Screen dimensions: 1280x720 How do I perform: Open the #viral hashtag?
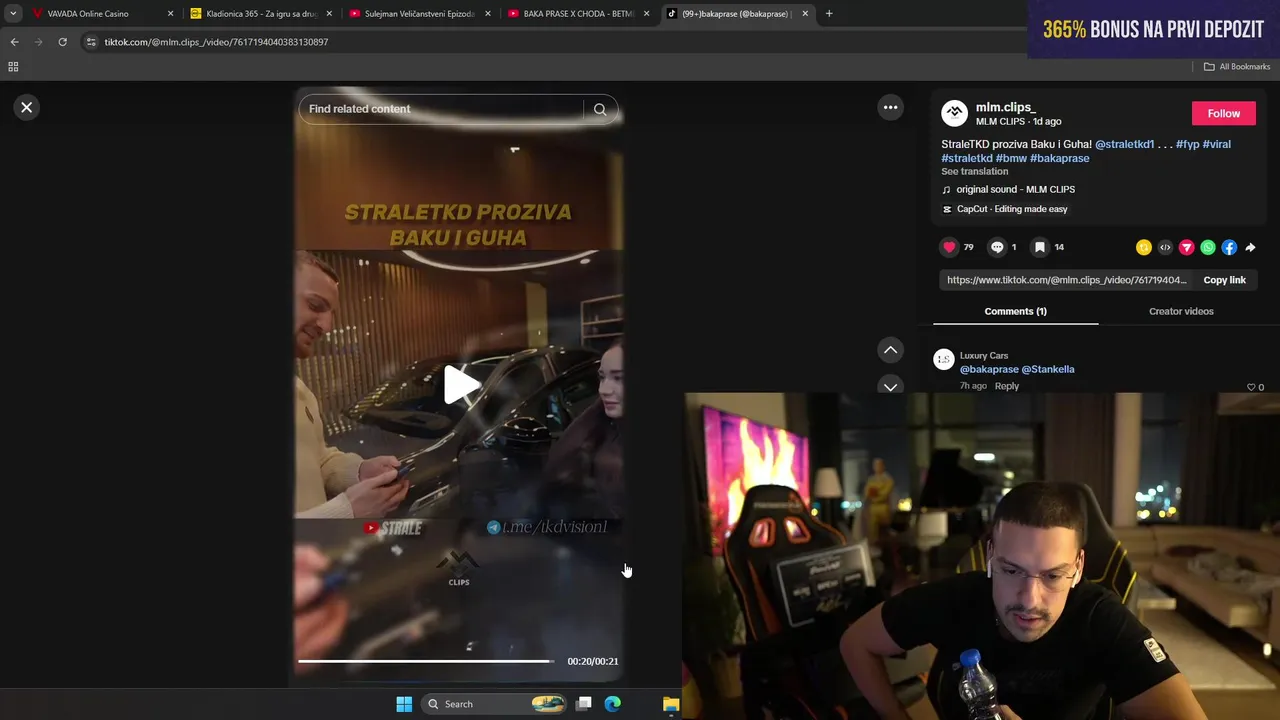click(x=1216, y=144)
